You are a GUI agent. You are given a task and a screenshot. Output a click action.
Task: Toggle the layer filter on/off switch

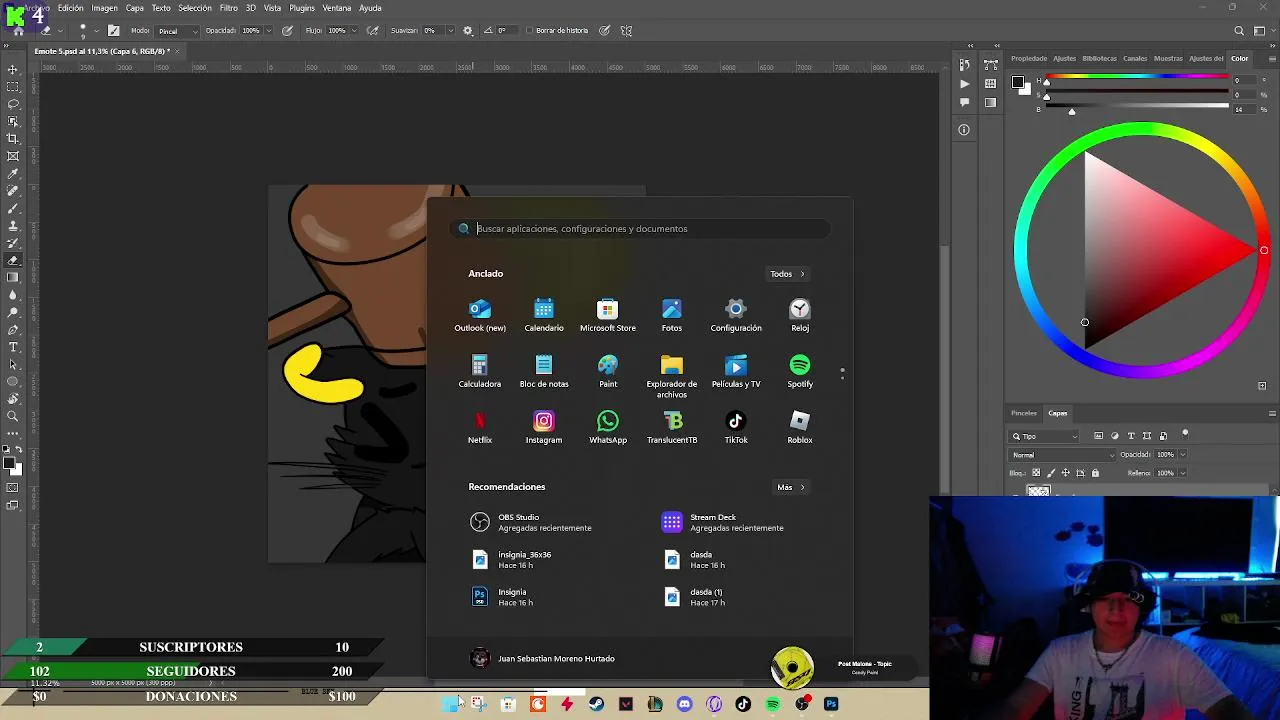[1185, 434]
